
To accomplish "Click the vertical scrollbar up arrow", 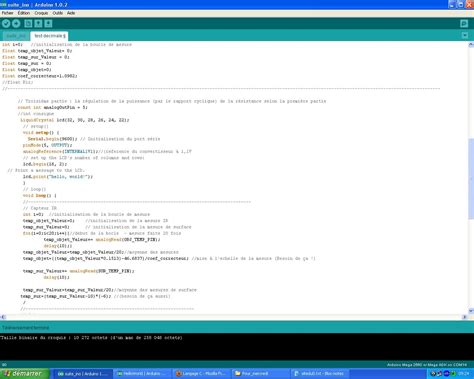I will click(x=471, y=45).
